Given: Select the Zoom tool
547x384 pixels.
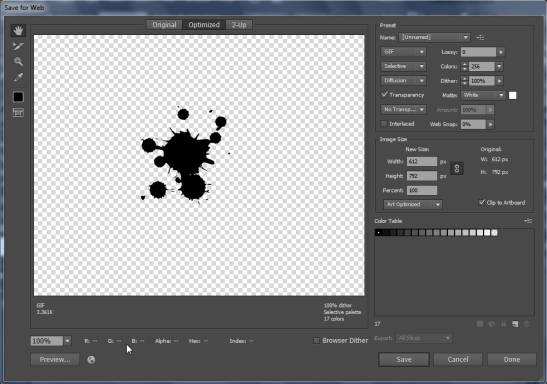Looking at the screenshot, I should tap(18, 62).
